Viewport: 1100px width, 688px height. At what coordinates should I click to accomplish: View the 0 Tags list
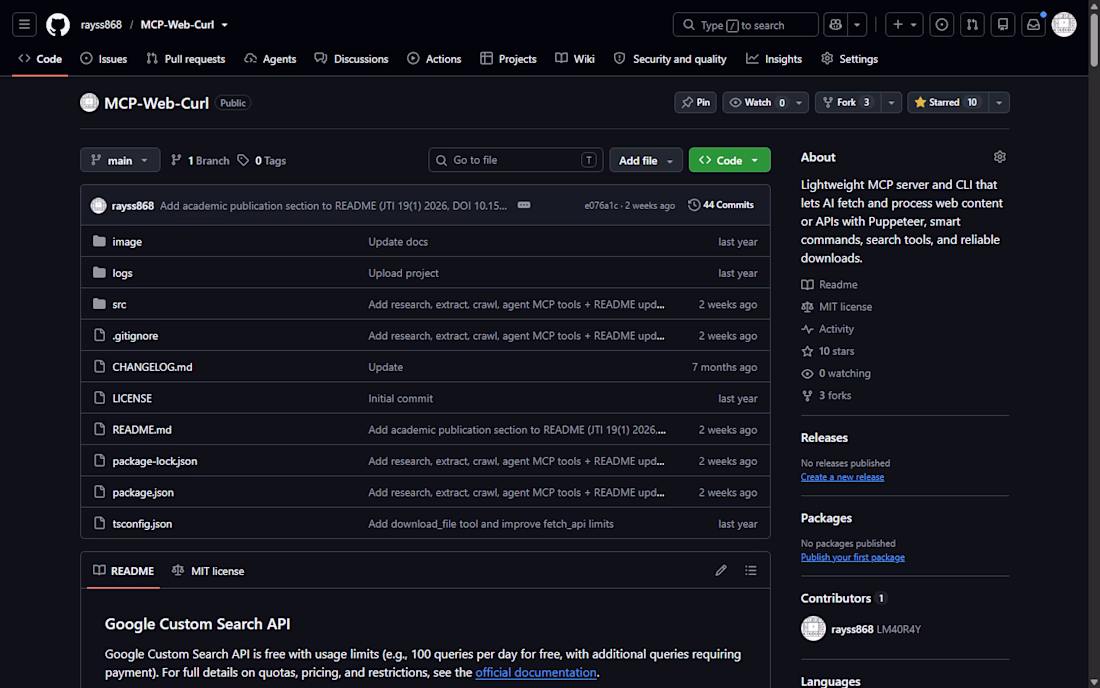click(262, 161)
